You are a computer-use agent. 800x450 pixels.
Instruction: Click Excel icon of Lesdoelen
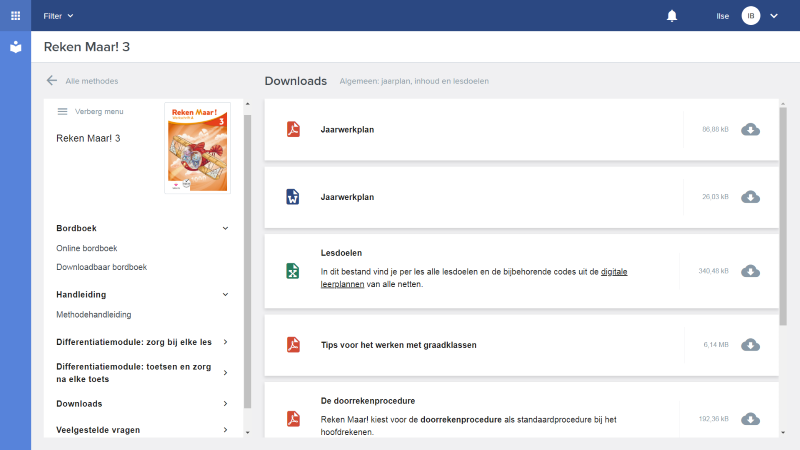292,271
